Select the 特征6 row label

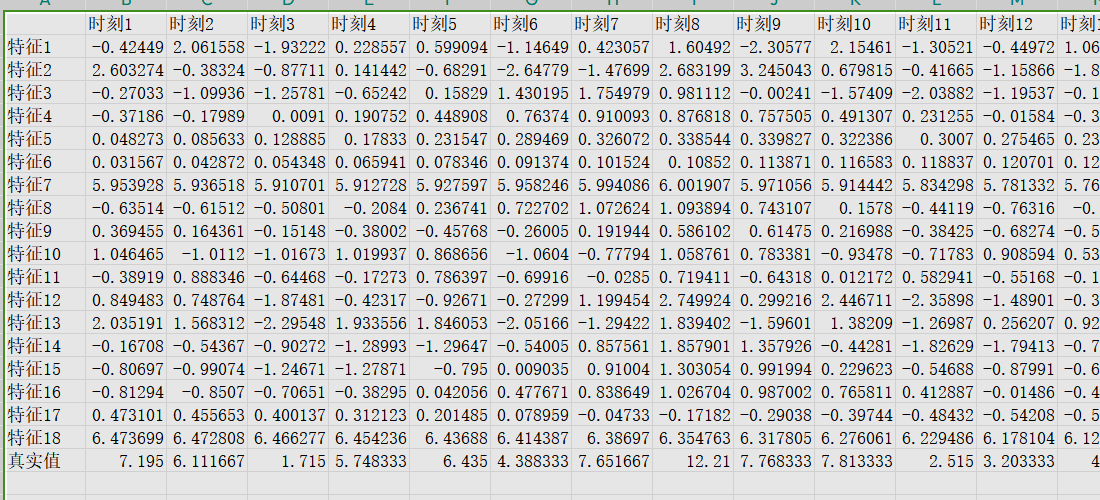pos(45,162)
